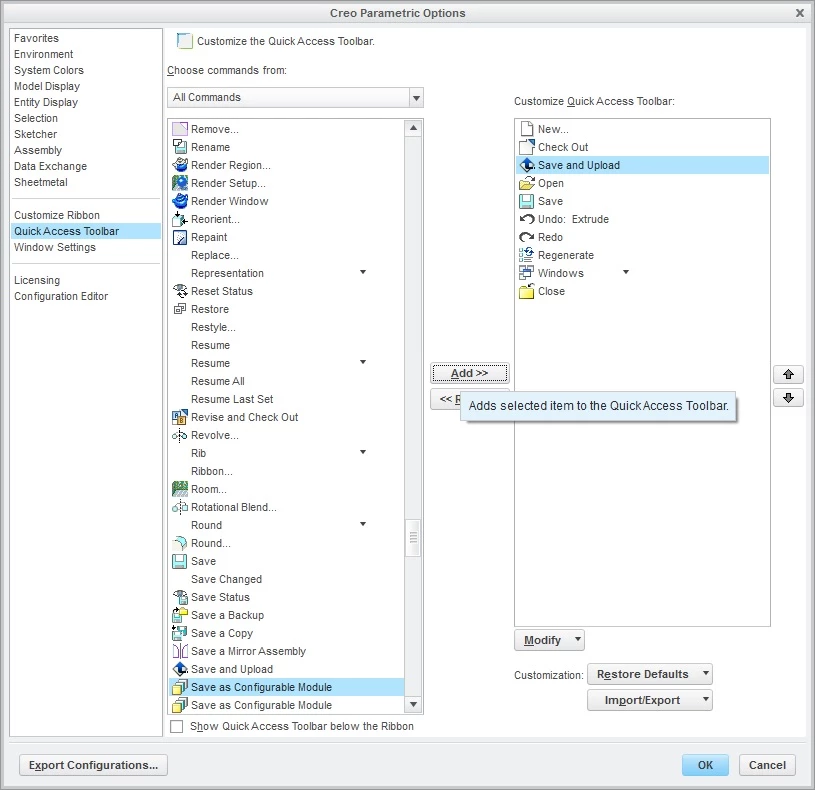Click the Save a Backup icon
This screenshot has height=790, width=815.
point(179,615)
